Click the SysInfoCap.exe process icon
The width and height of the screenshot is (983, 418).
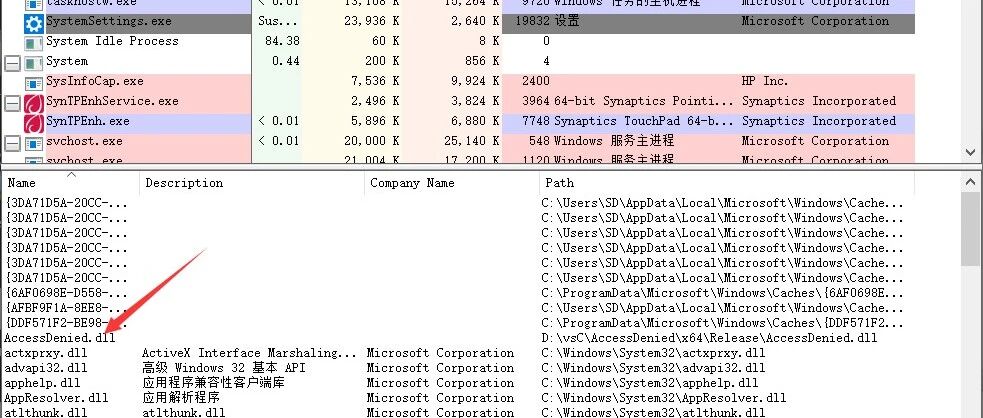[33, 82]
